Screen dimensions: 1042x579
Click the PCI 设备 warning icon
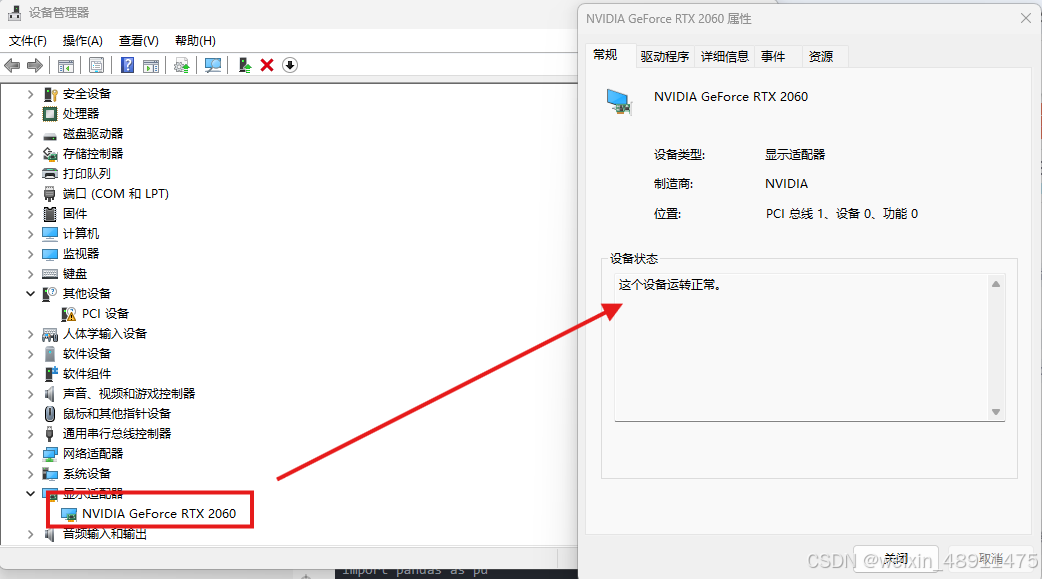[68, 314]
